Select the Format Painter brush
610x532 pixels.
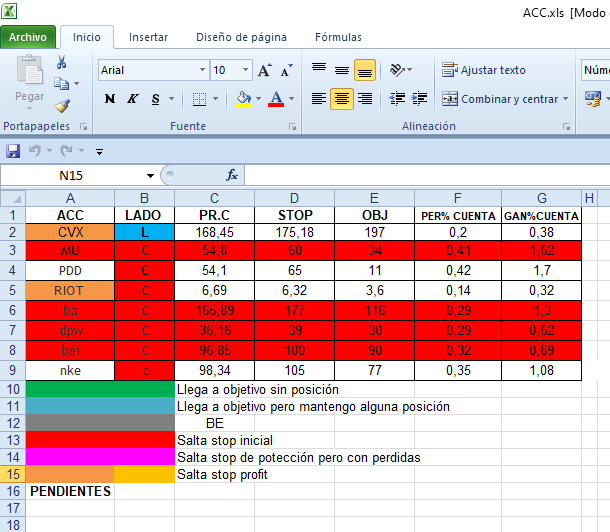tap(62, 105)
